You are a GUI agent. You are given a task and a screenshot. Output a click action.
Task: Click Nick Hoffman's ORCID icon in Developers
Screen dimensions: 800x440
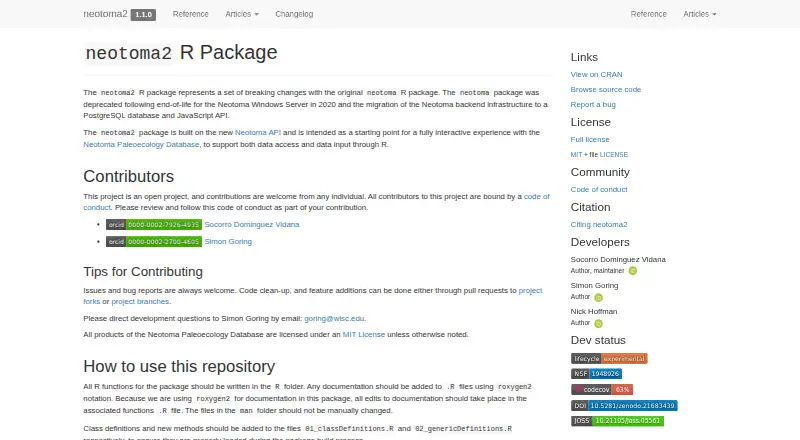pyautogui.click(x=598, y=323)
